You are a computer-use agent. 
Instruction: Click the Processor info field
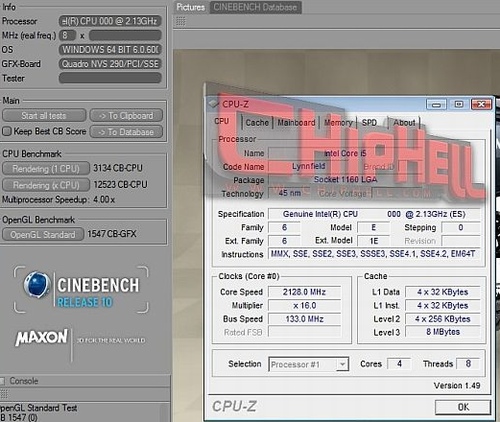click(110, 21)
